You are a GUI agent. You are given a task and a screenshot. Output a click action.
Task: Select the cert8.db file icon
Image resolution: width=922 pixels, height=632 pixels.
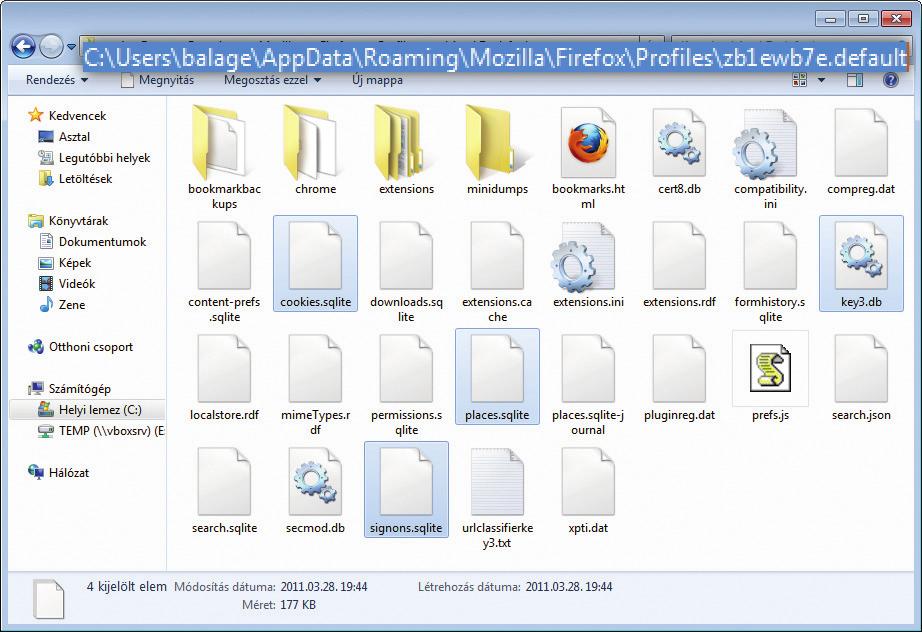[679, 143]
